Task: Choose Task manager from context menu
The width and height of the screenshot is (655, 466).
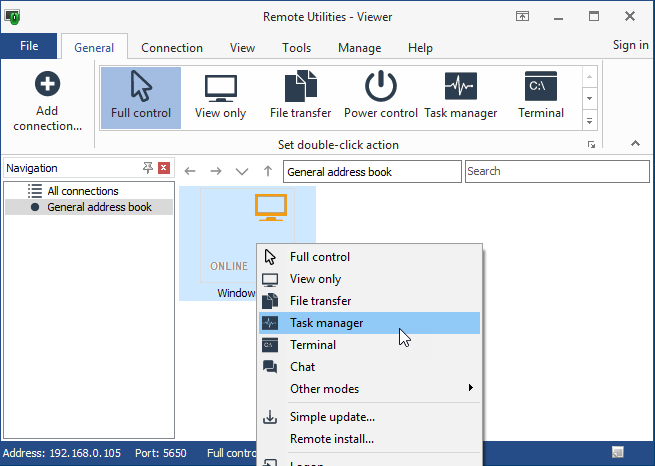Action: [x=369, y=323]
